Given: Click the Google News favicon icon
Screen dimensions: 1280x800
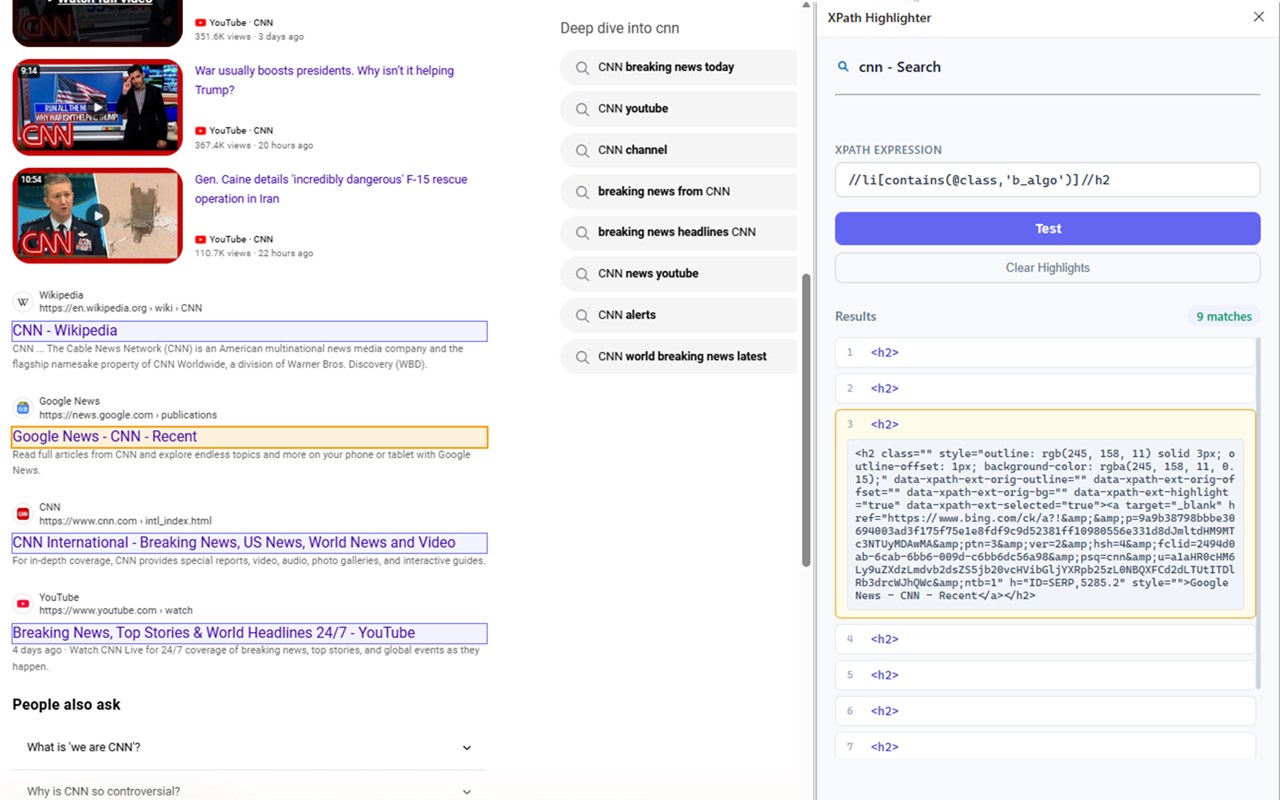Looking at the screenshot, I should coord(22,408).
